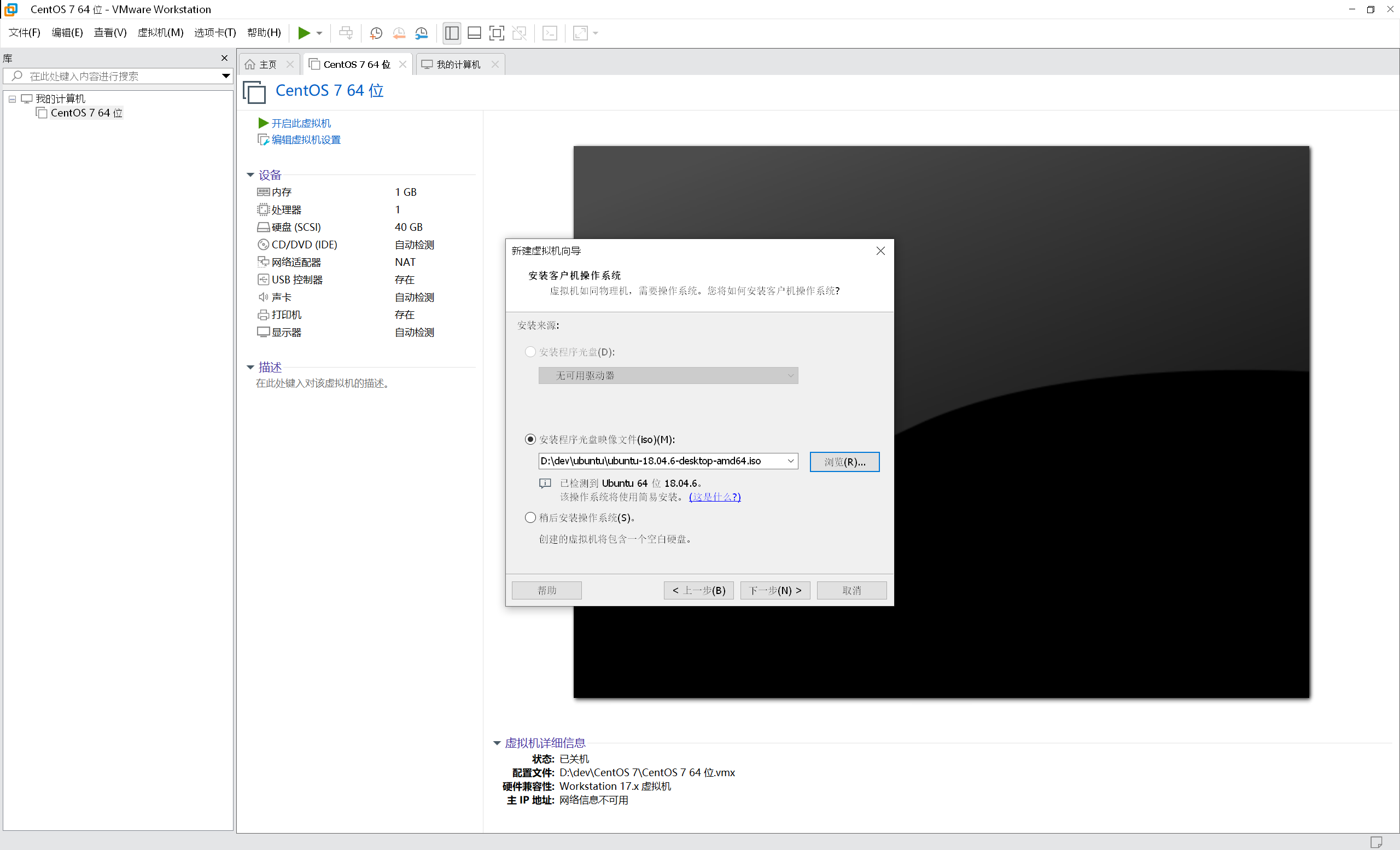This screenshot has height=850, width=1400.
Task: Open the library search dropdown arrow
Action: (x=225, y=76)
